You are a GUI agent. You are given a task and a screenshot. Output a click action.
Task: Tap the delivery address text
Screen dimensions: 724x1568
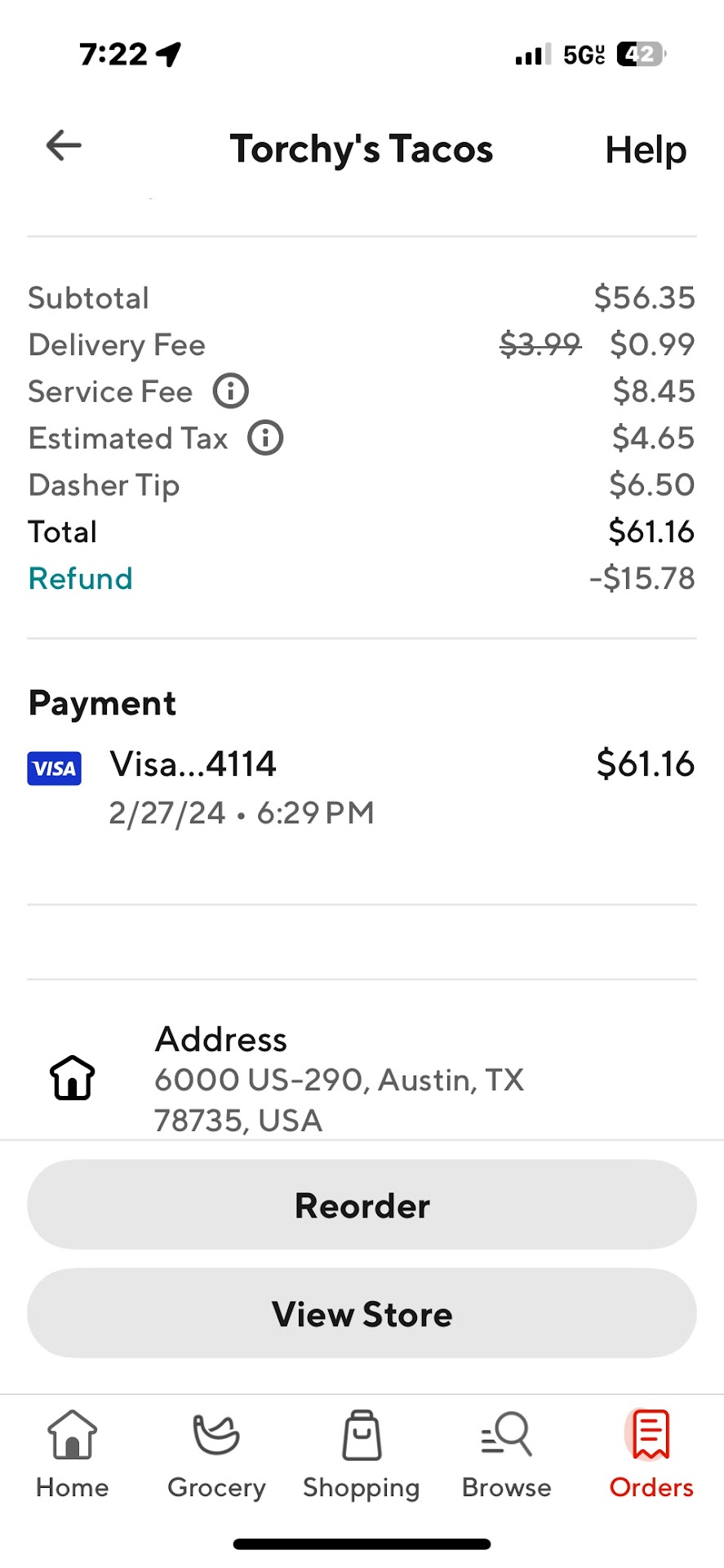pos(339,1099)
